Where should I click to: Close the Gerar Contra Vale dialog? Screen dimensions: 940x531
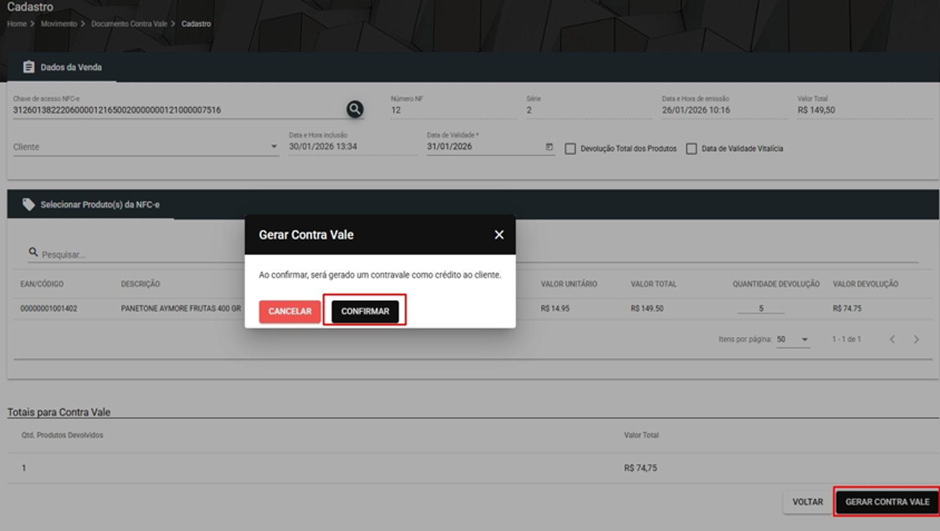click(x=499, y=235)
